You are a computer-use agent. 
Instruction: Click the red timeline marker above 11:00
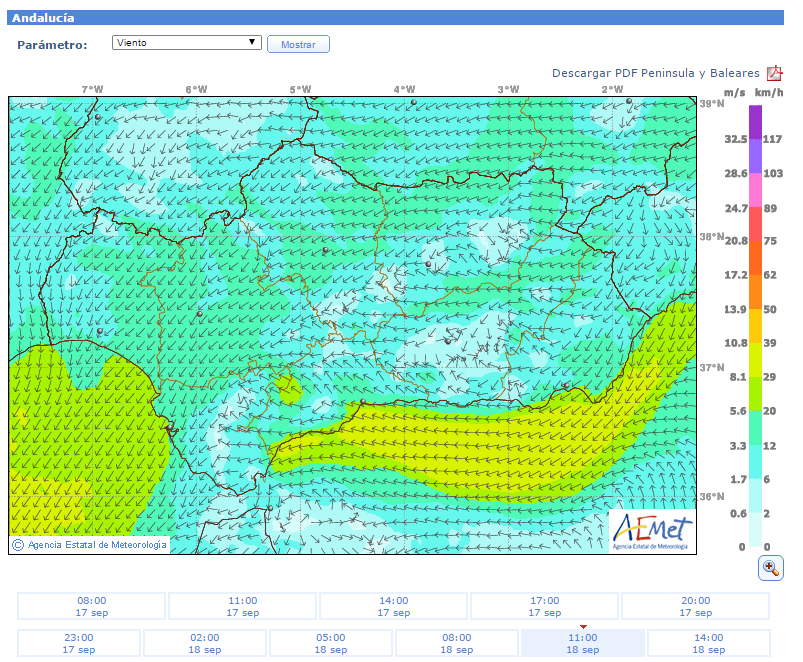583,627
